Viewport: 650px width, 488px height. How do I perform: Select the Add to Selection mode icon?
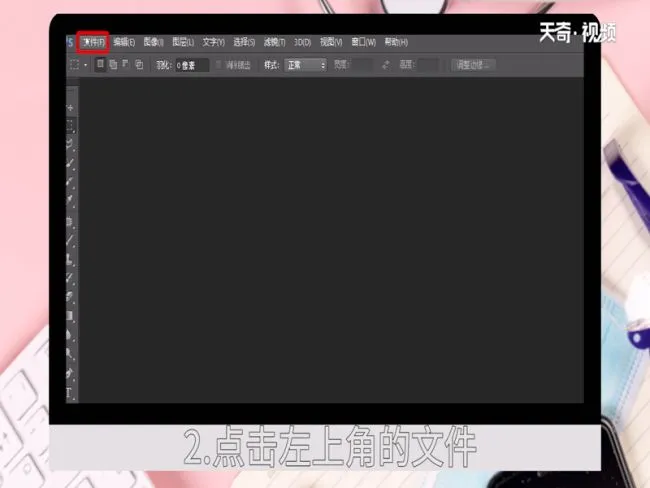pos(113,64)
